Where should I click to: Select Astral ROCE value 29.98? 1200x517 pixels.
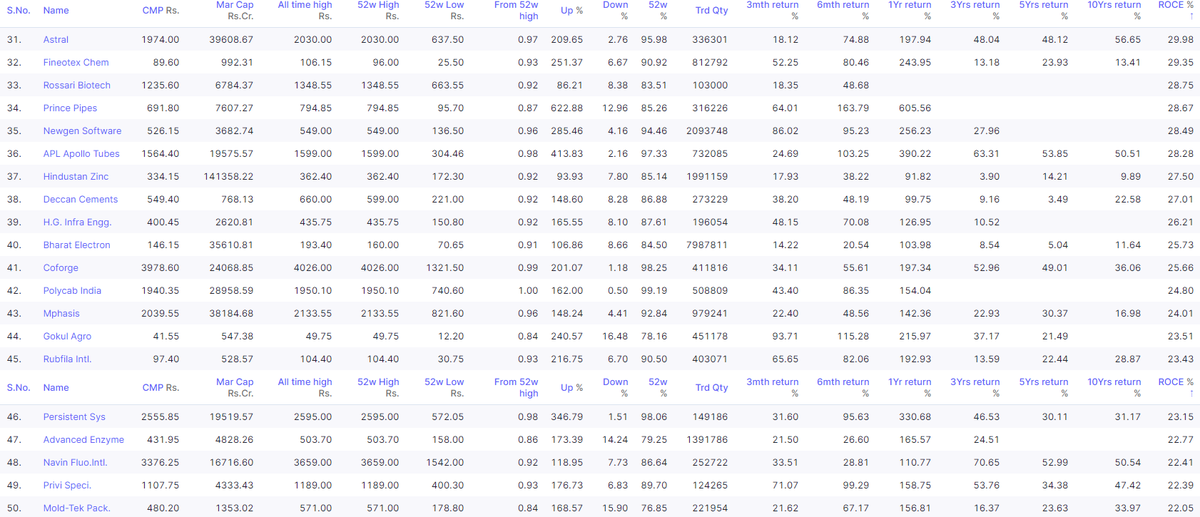1180,39
